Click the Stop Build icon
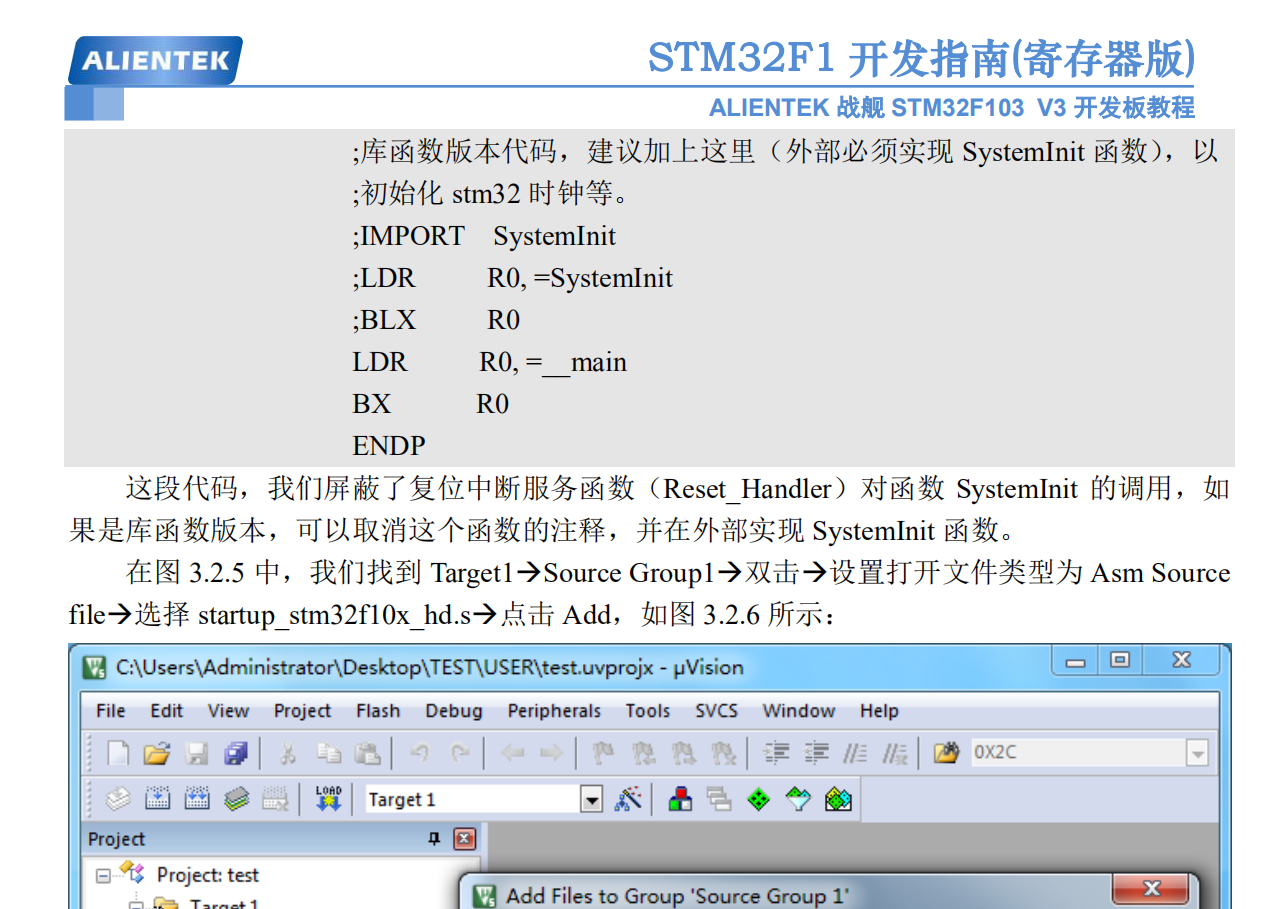The image size is (1265, 909). (x=275, y=799)
